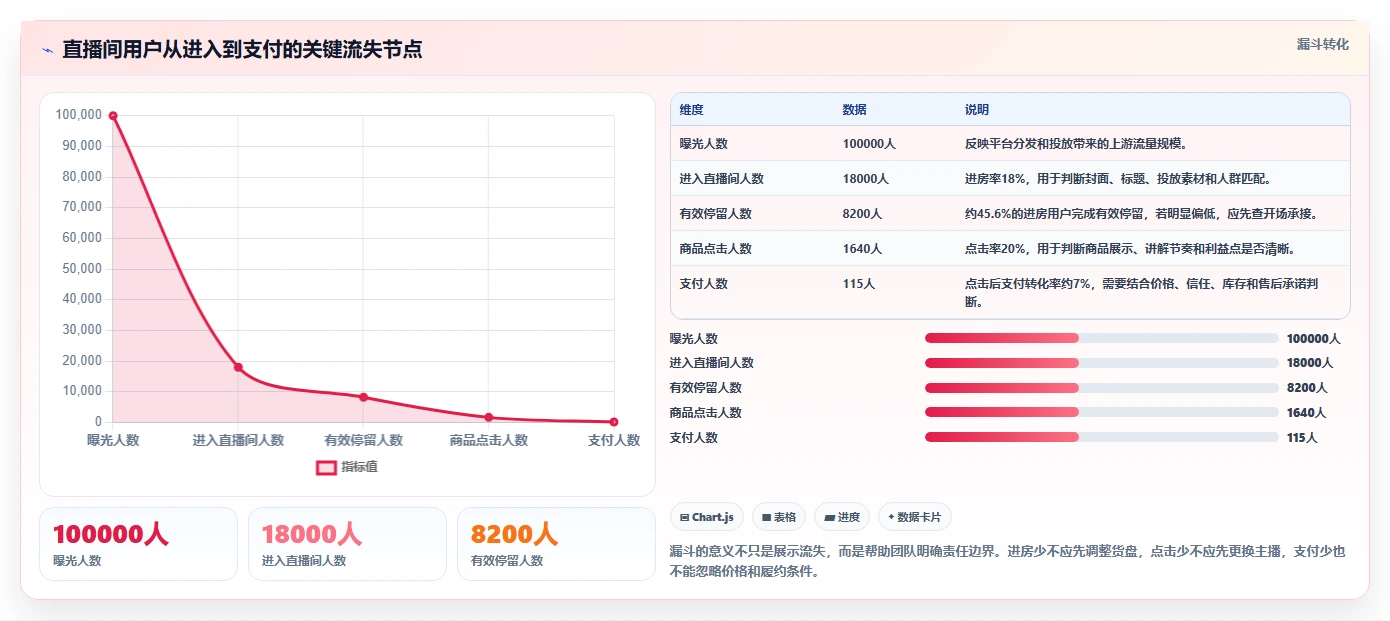Click the 支付人数 x-axis label
1390x621 pixels.
(x=614, y=440)
